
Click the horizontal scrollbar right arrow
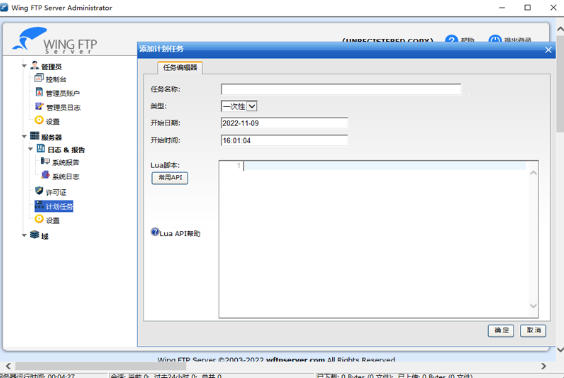pyautogui.click(x=543, y=366)
